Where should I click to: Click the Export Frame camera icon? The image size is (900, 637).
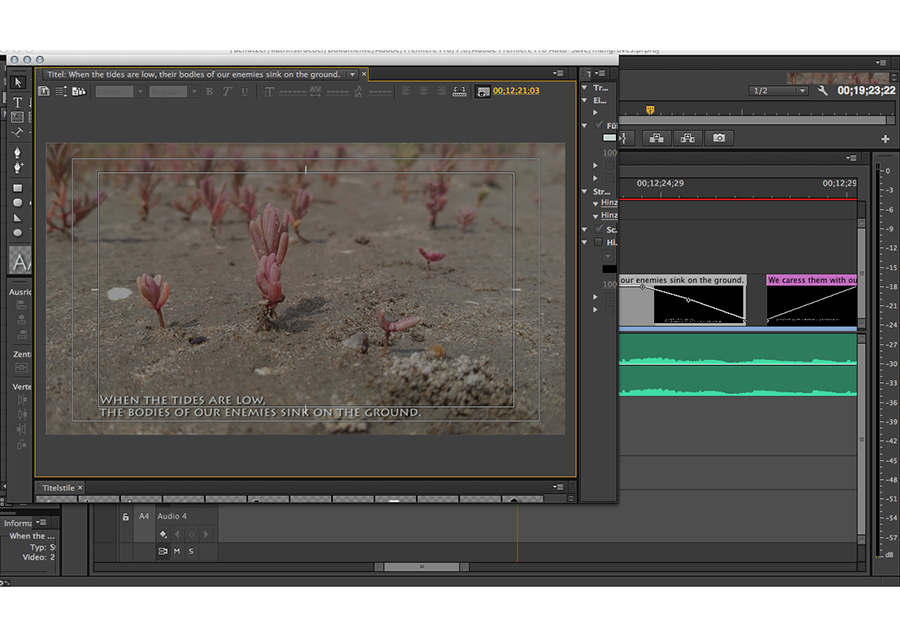(x=718, y=138)
